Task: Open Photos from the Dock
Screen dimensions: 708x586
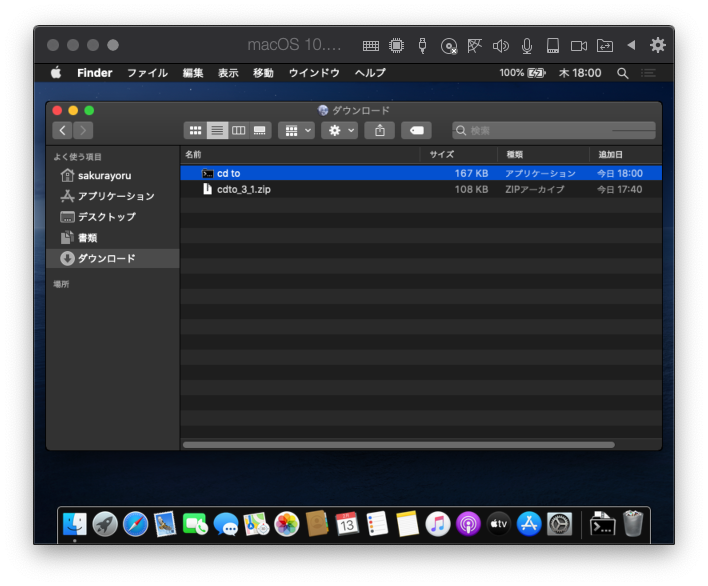Action: pos(286,524)
